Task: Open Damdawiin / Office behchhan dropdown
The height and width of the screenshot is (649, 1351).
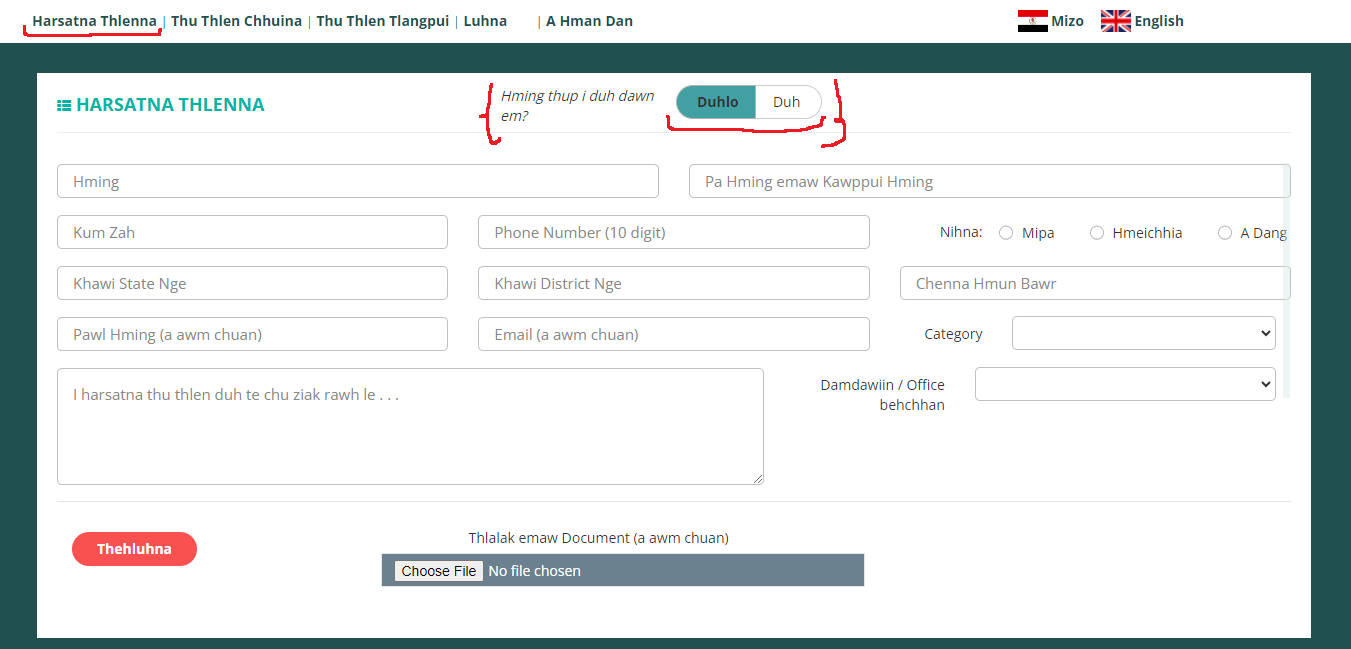Action: pos(1125,384)
